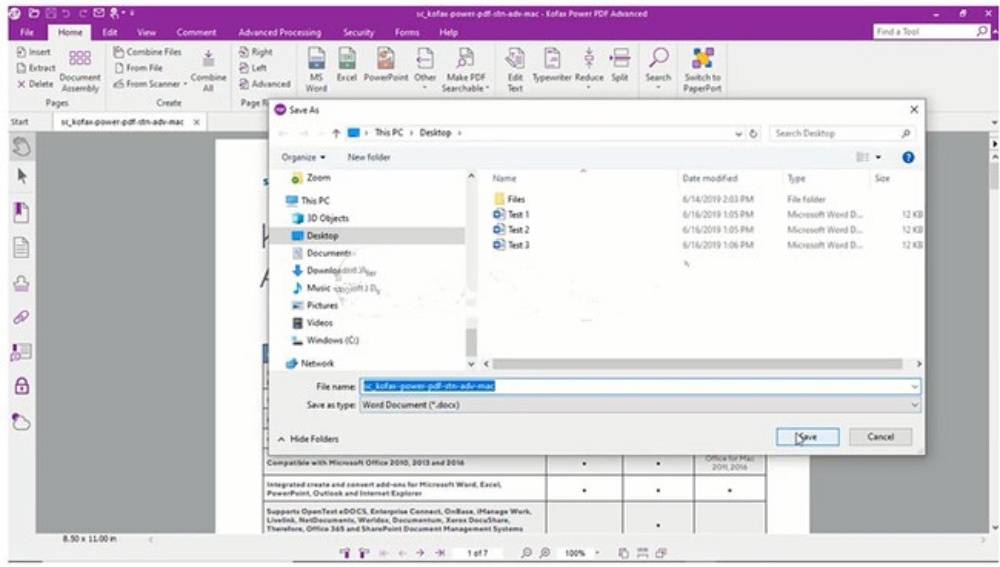Create a New folder
This screenshot has height=567, width=1000.
[369, 157]
